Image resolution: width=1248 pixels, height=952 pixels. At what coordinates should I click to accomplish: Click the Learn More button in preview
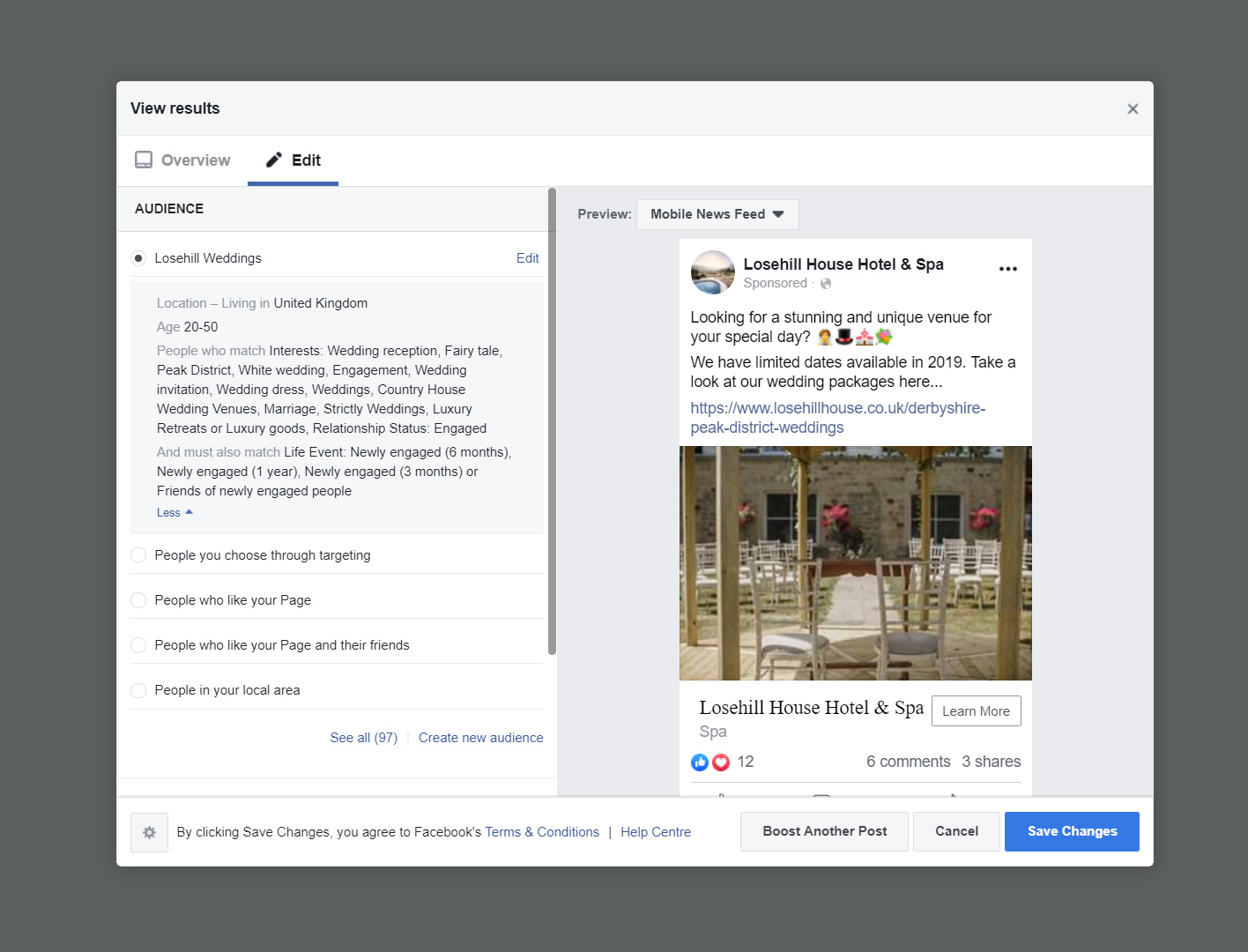coord(976,711)
